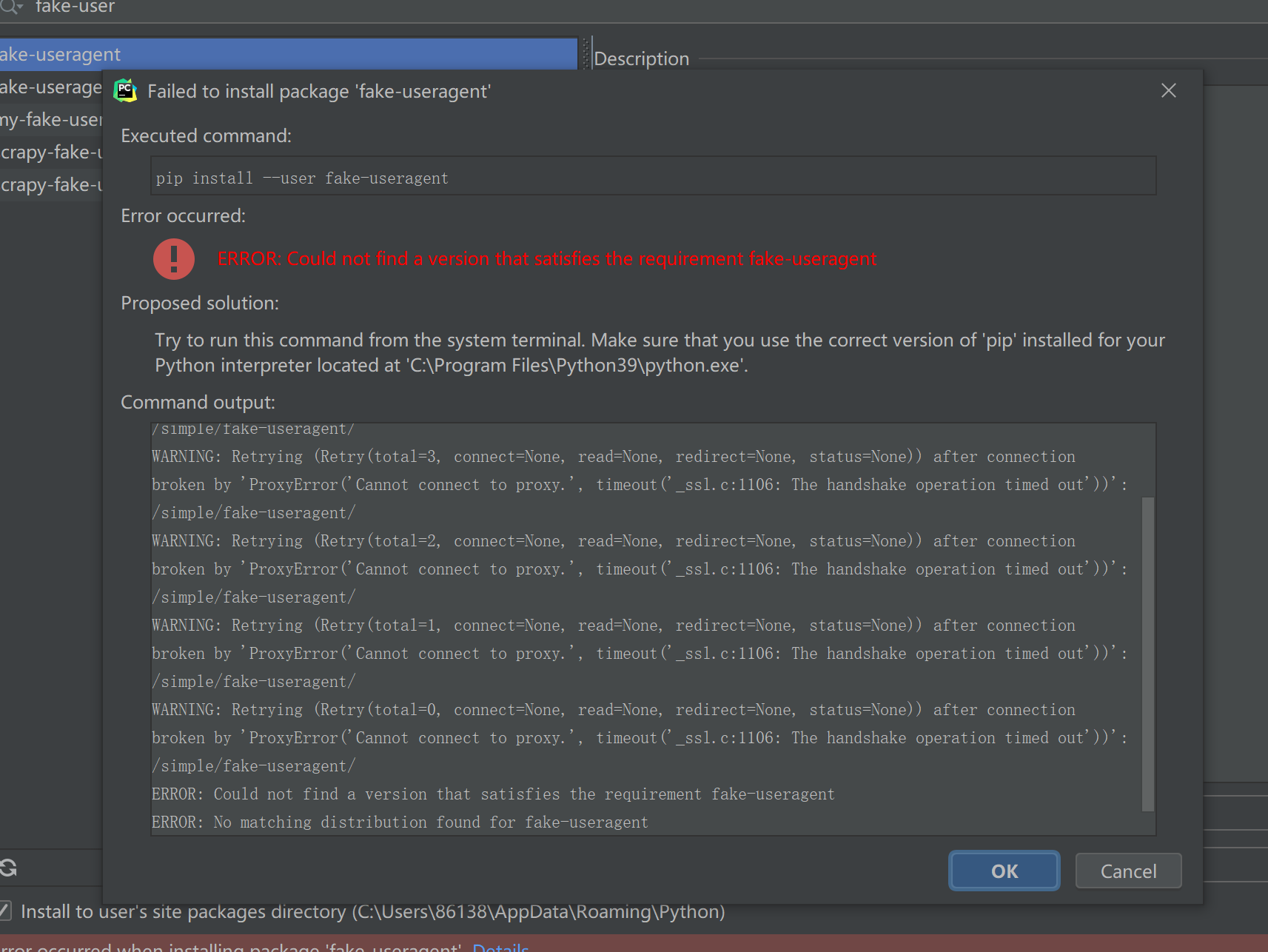The height and width of the screenshot is (952, 1268).
Task: Close the Failed to install package dialog
Action: tap(1169, 90)
